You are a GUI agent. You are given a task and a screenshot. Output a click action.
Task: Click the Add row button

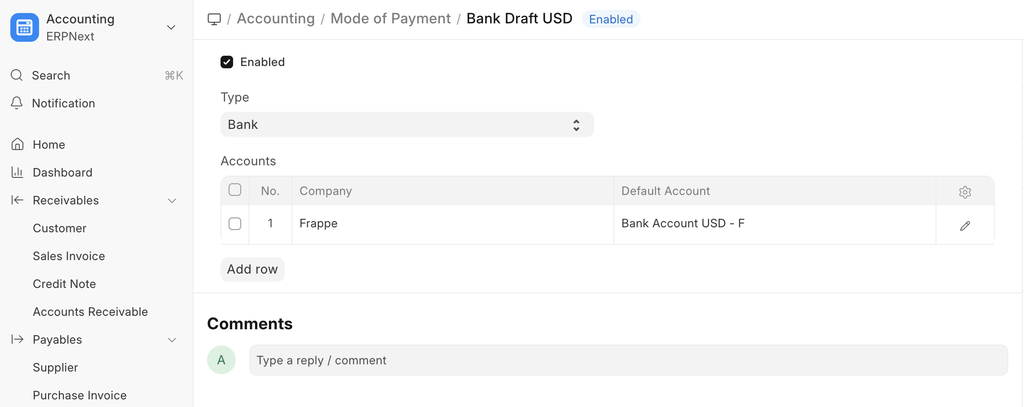point(252,269)
